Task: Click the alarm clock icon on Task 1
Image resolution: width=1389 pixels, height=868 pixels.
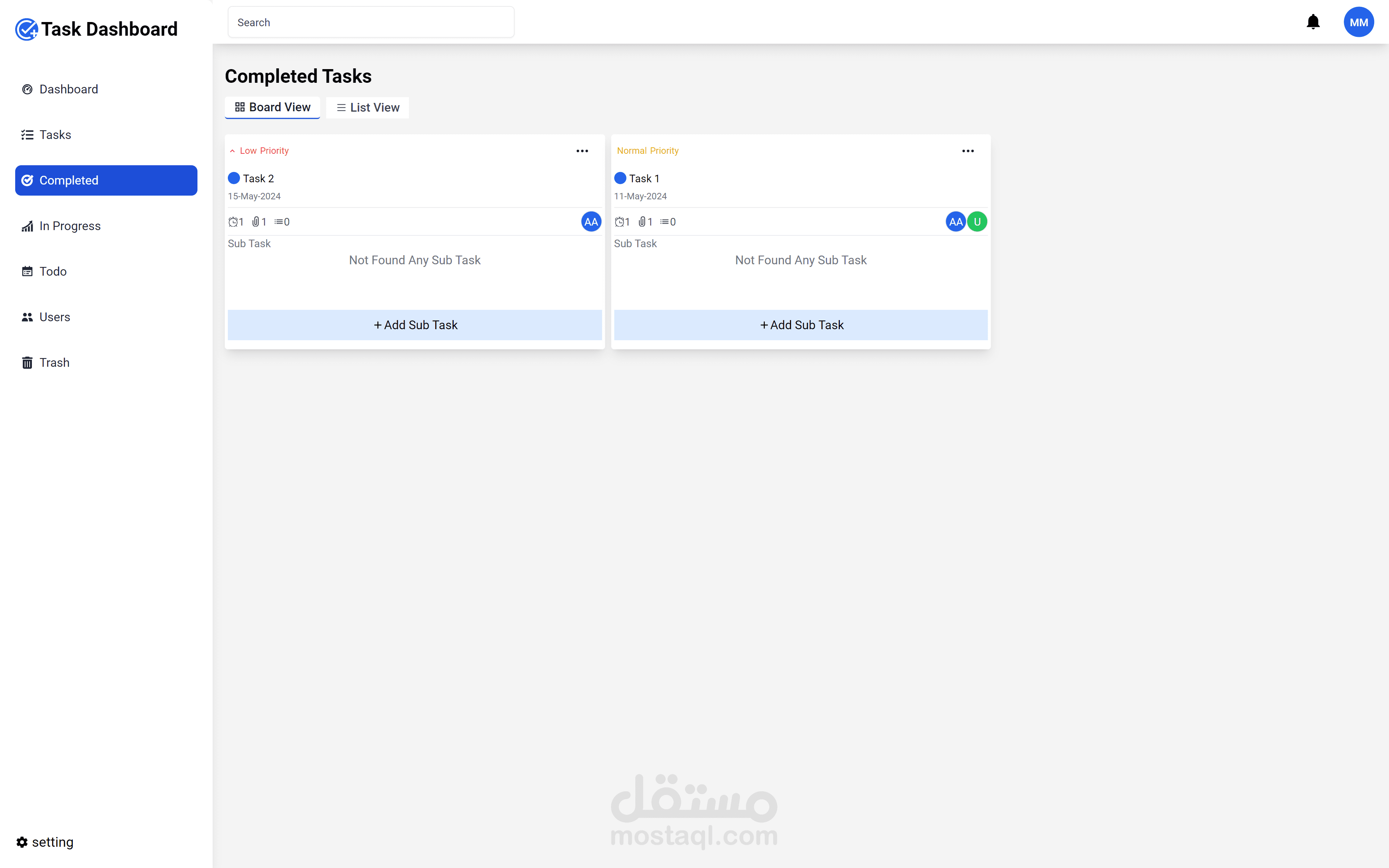Action: tap(619, 222)
